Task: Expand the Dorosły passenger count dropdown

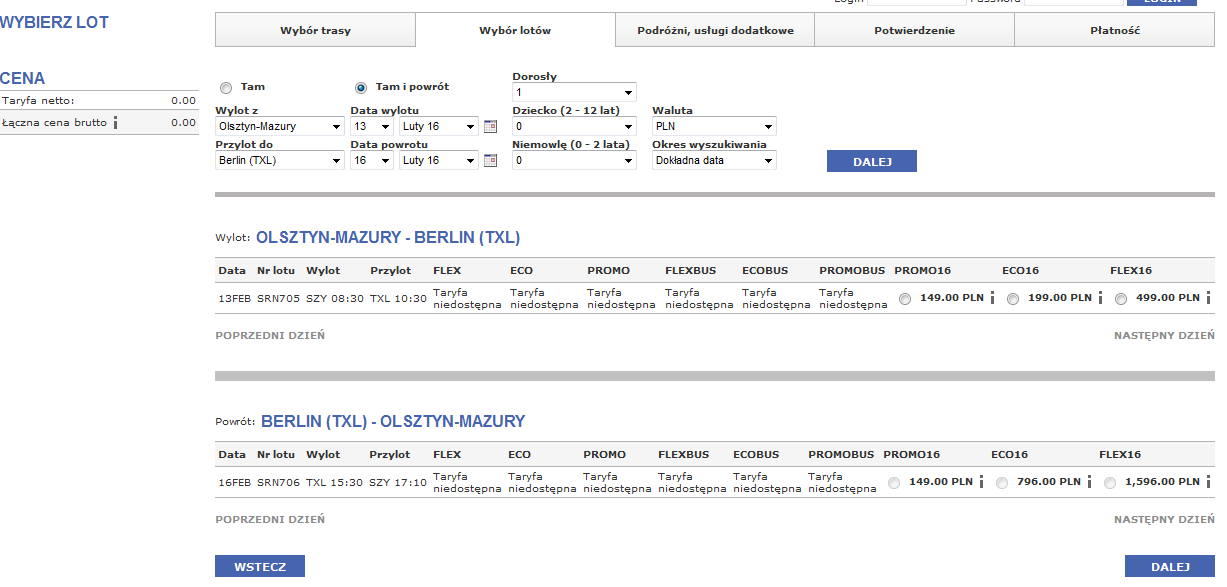Action: (x=574, y=93)
